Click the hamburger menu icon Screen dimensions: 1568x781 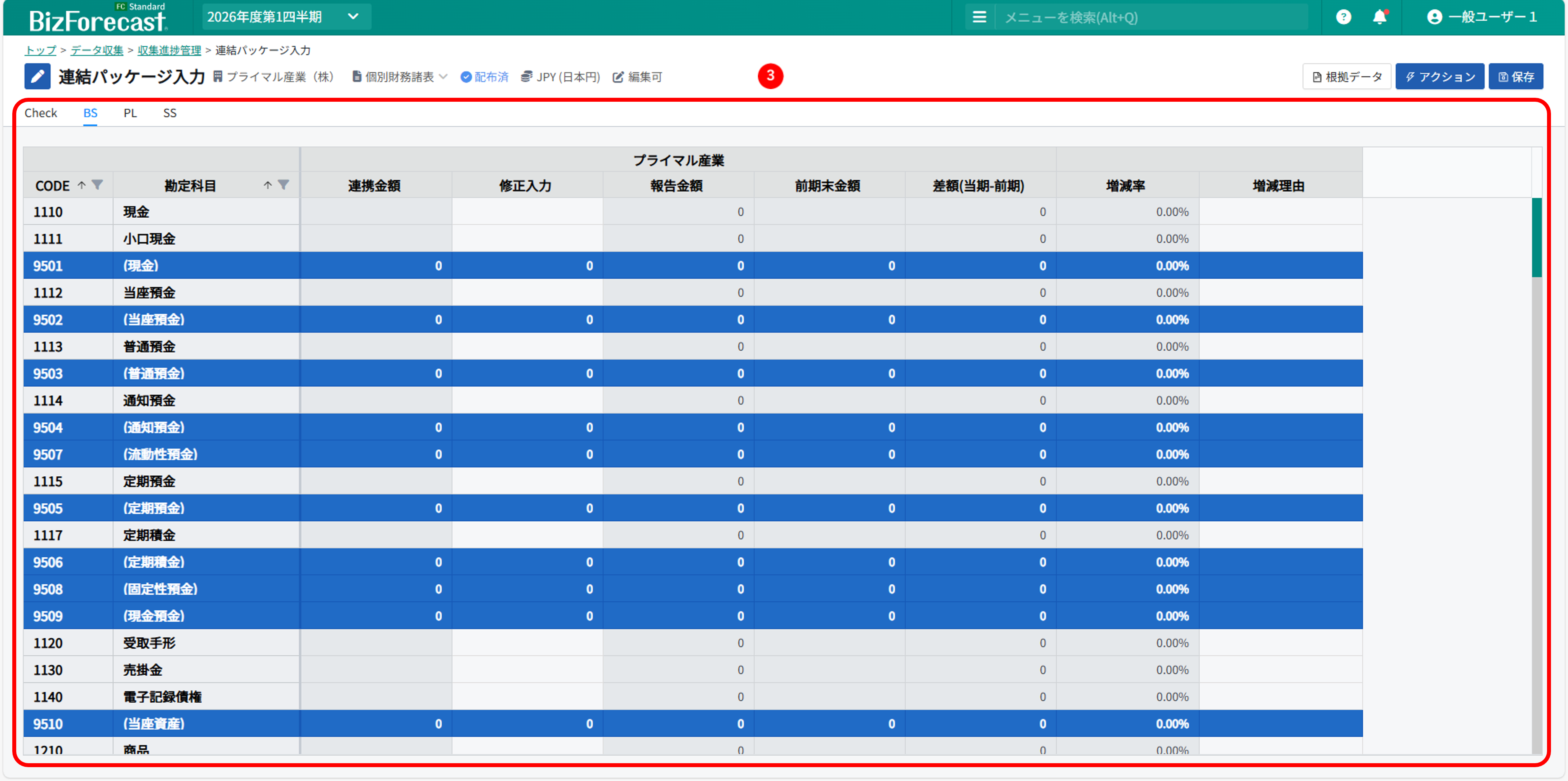click(x=979, y=17)
